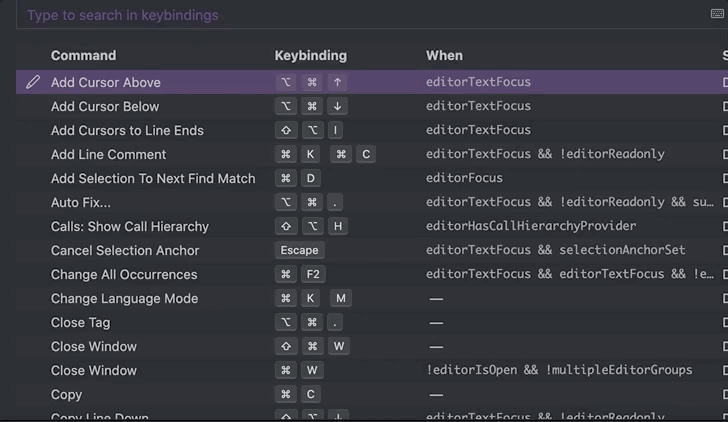Screen dimensions: 728x422
Task: Click the !editorIsOpen && !multipleEditorGroups when clause
Action: point(559,370)
